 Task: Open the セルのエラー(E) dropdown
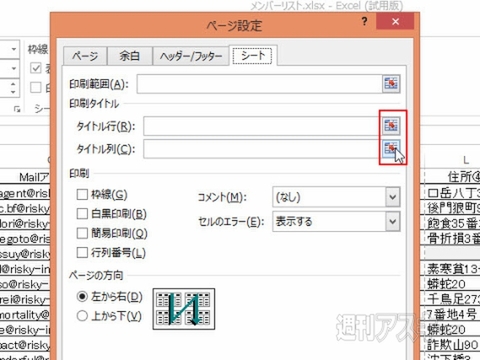393,222
